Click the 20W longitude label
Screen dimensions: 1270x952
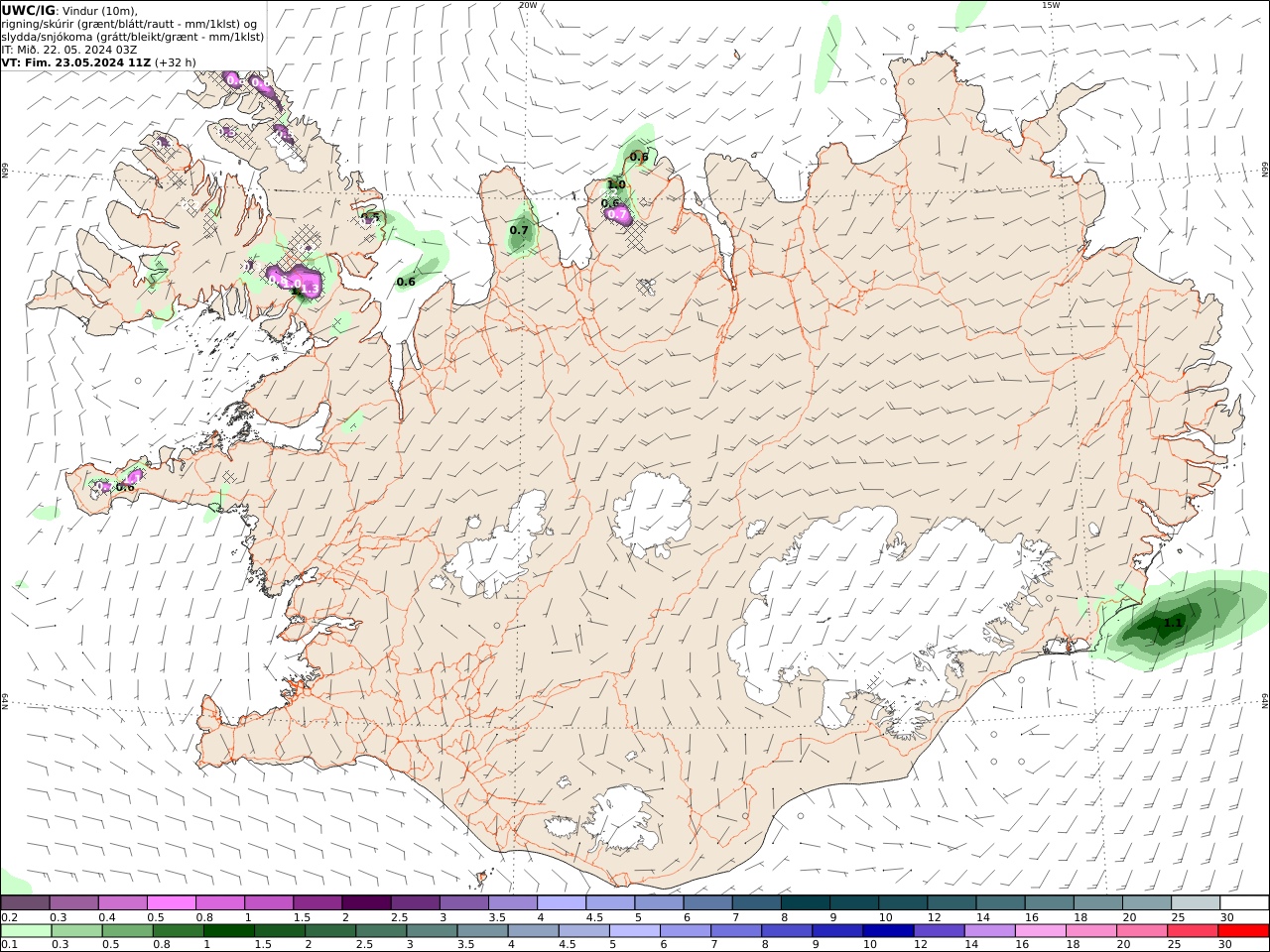click(528, 5)
